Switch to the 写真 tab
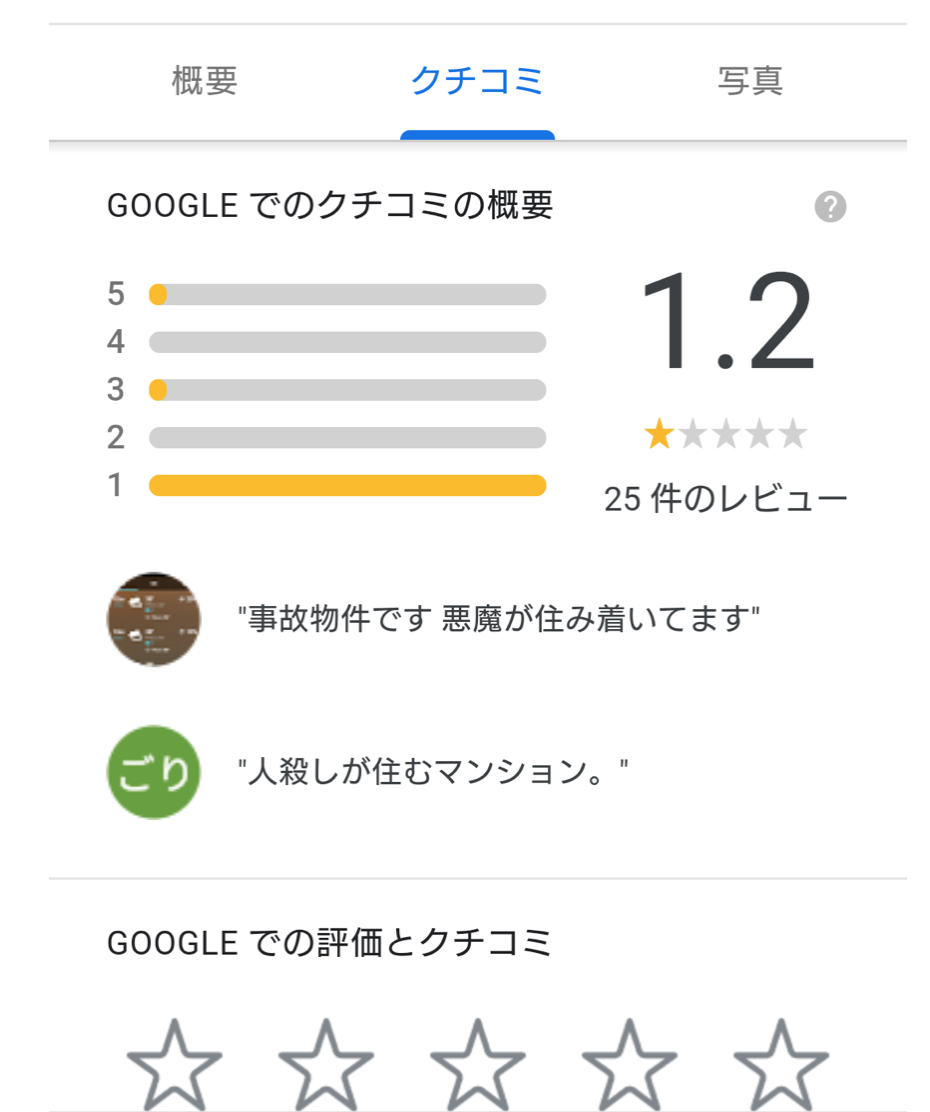Image resolution: width=930 pixels, height=1112 pixels. [751, 80]
